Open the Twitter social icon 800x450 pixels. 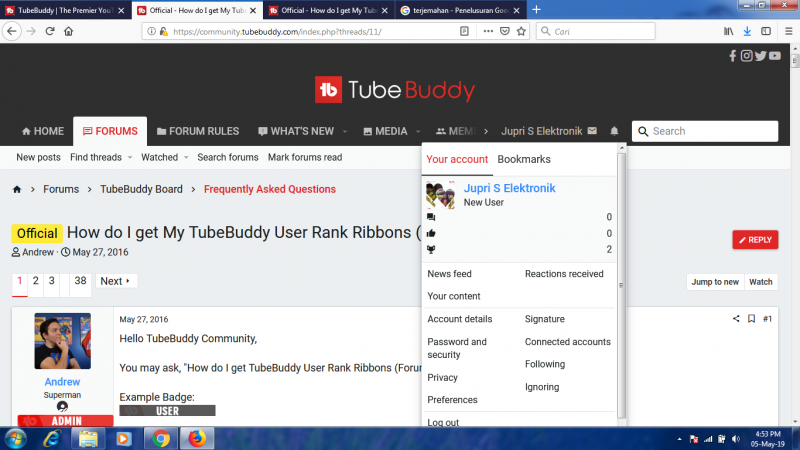coord(761,56)
